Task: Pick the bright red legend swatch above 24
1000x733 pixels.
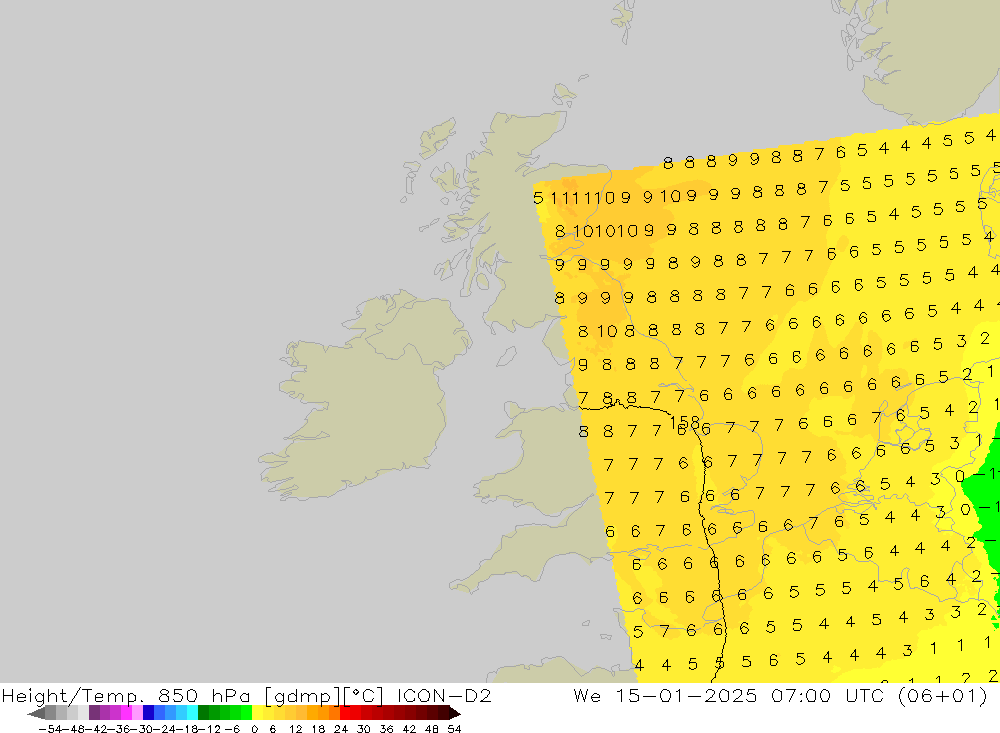Action: tap(345, 713)
